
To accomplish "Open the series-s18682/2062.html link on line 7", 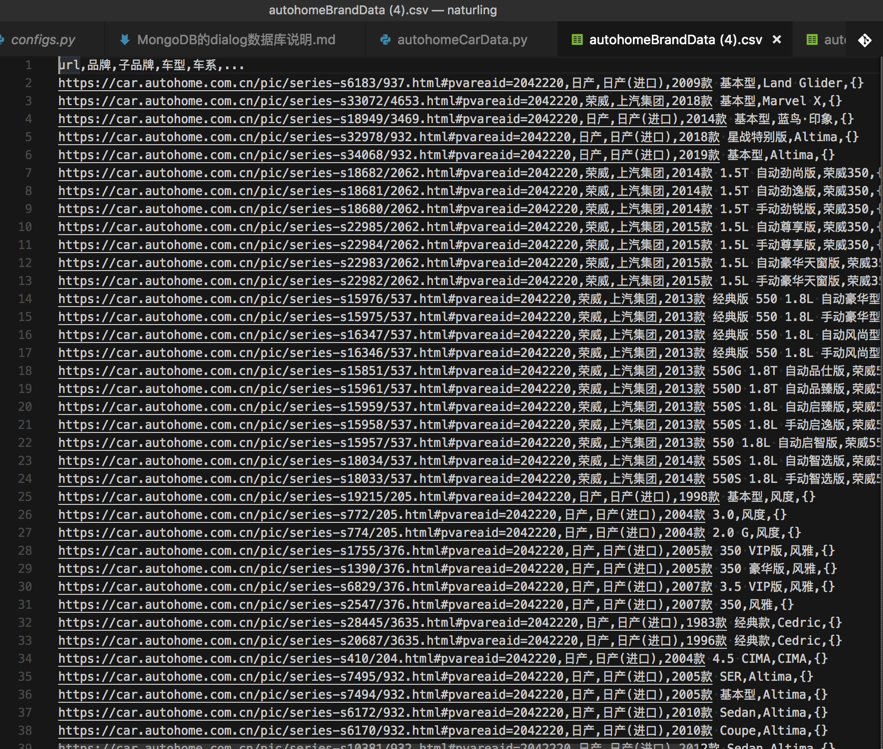I will click(x=385, y=173).
